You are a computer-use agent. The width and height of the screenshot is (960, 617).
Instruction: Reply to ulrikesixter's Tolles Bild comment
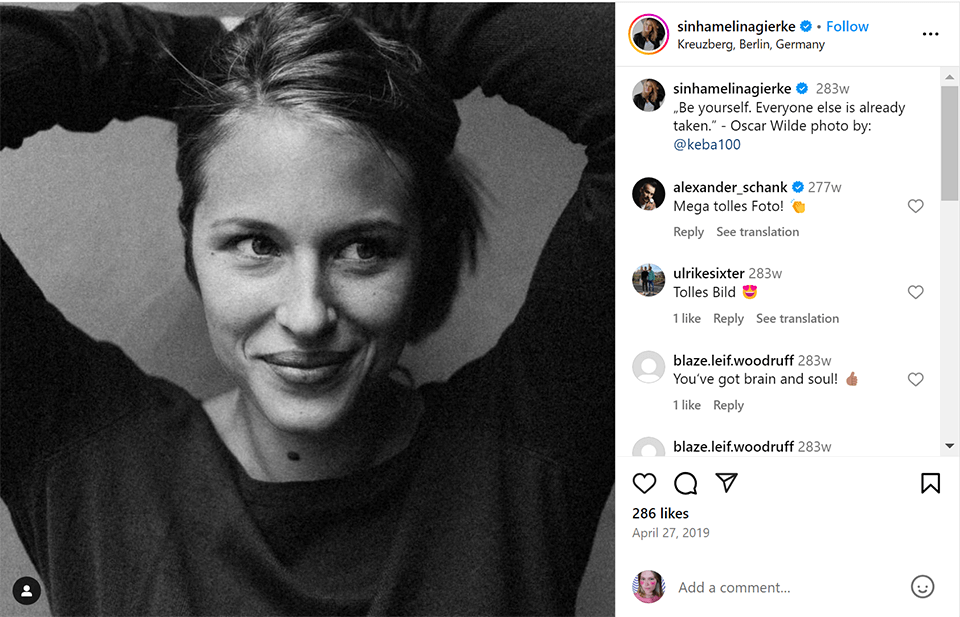point(728,319)
